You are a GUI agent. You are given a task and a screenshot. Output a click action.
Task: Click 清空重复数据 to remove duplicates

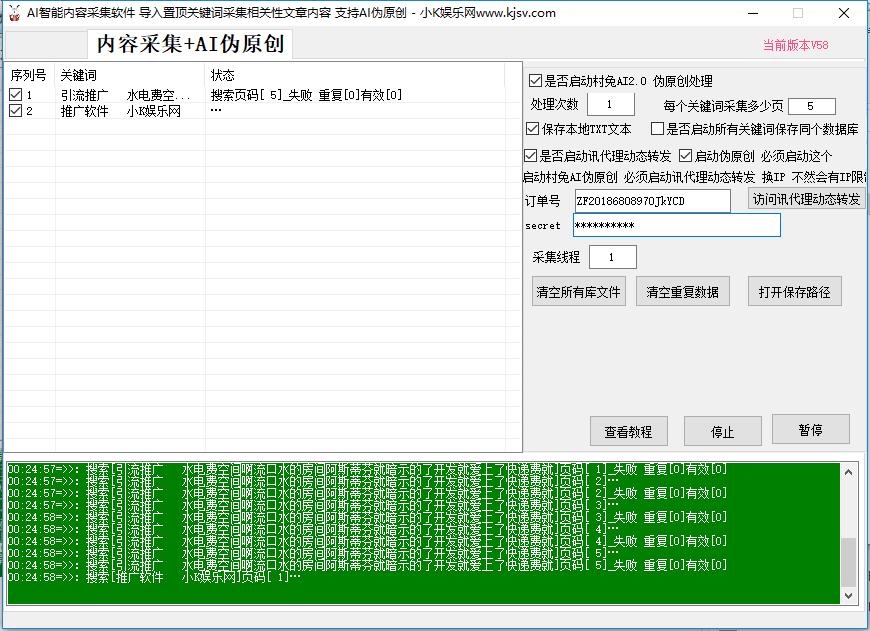click(683, 291)
